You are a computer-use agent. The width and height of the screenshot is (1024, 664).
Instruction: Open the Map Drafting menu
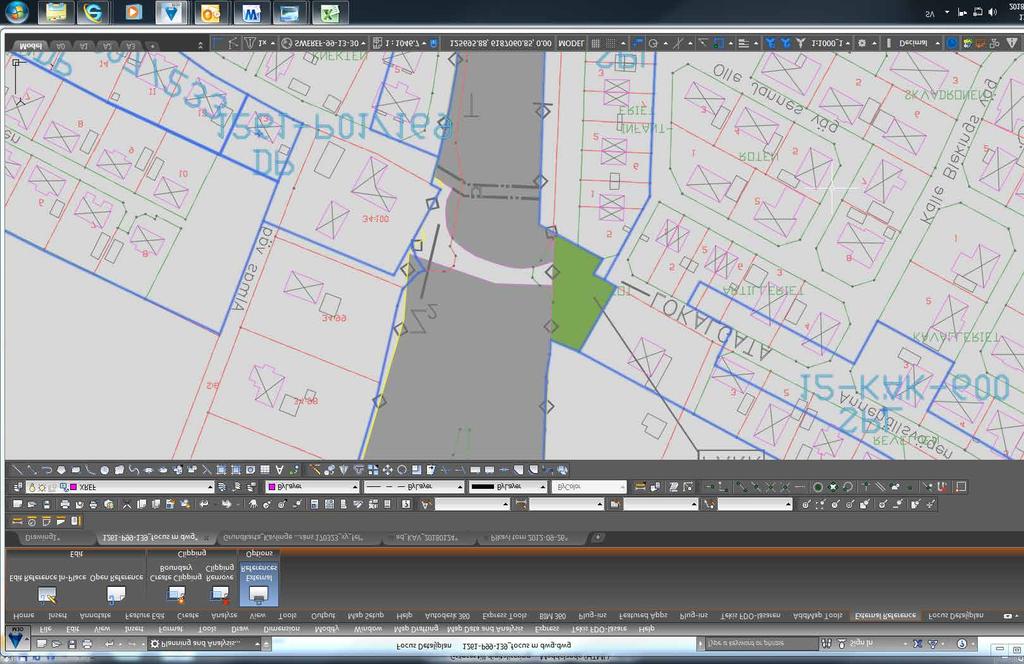(415, 629)
